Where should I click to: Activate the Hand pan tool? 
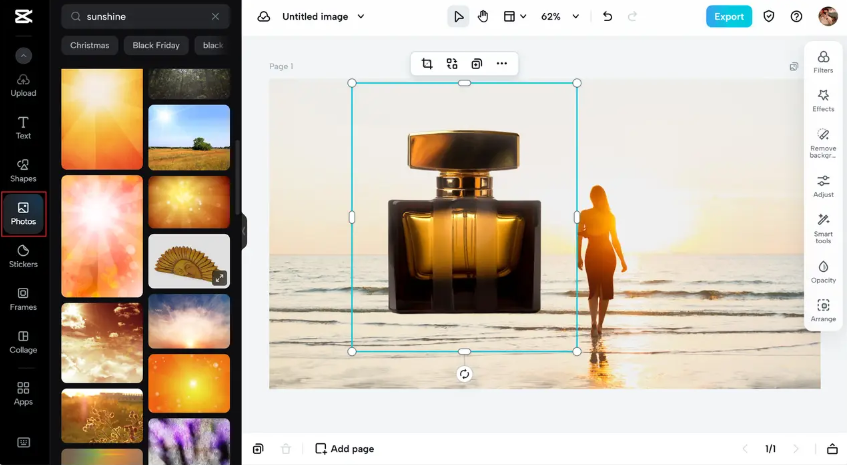click(483, 17)
